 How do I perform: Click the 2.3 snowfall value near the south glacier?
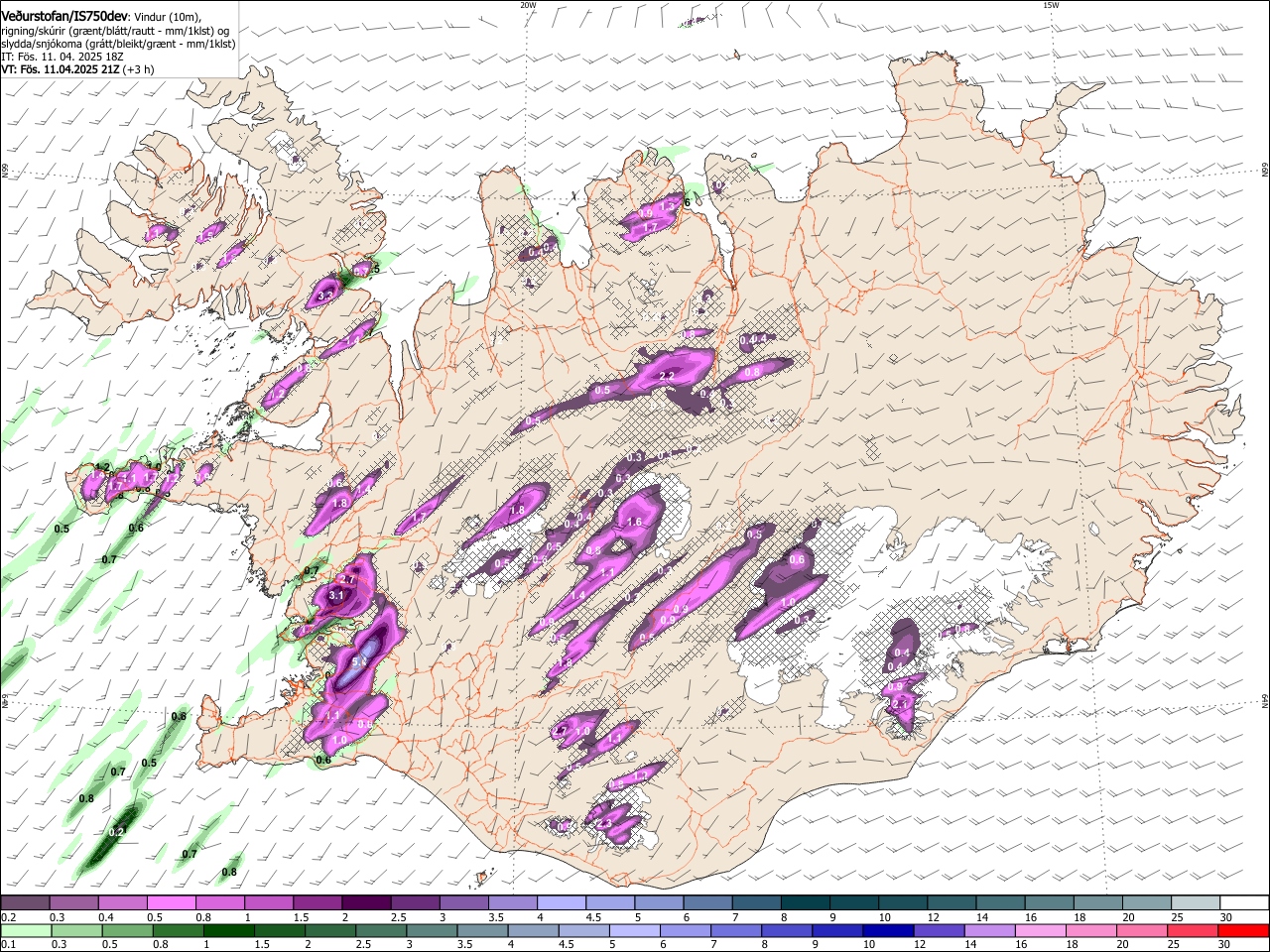[x=604, y=824]
